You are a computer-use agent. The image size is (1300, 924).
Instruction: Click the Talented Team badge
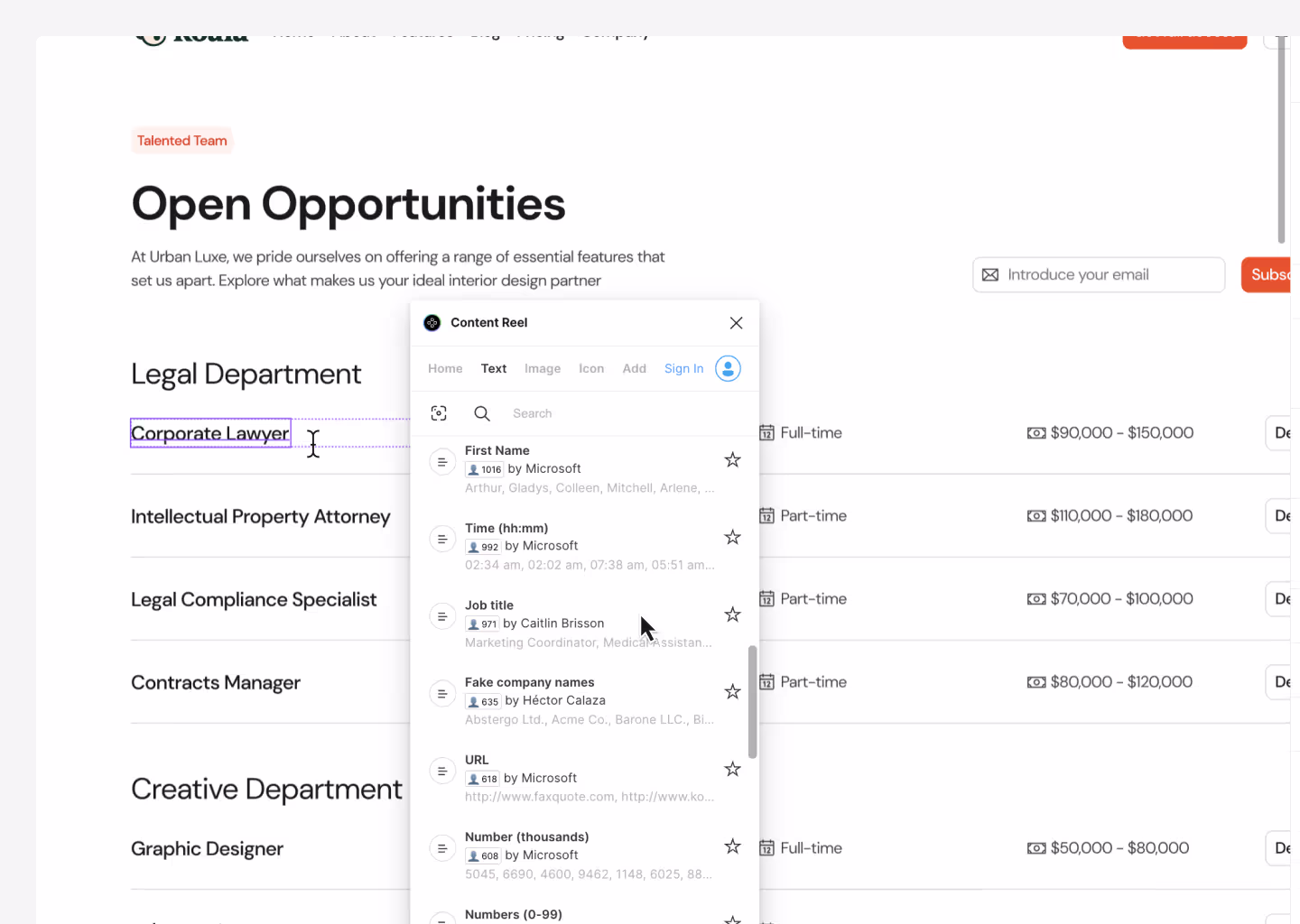click(x=182, y=141)
